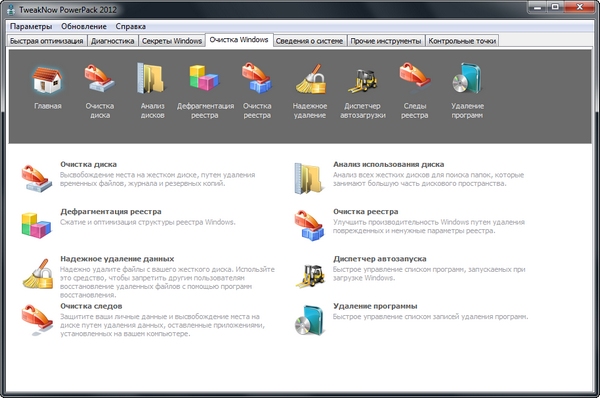Switch to Контрольные точки tab
The width and height of the screenshot is (600, 398).
[462, 41]
